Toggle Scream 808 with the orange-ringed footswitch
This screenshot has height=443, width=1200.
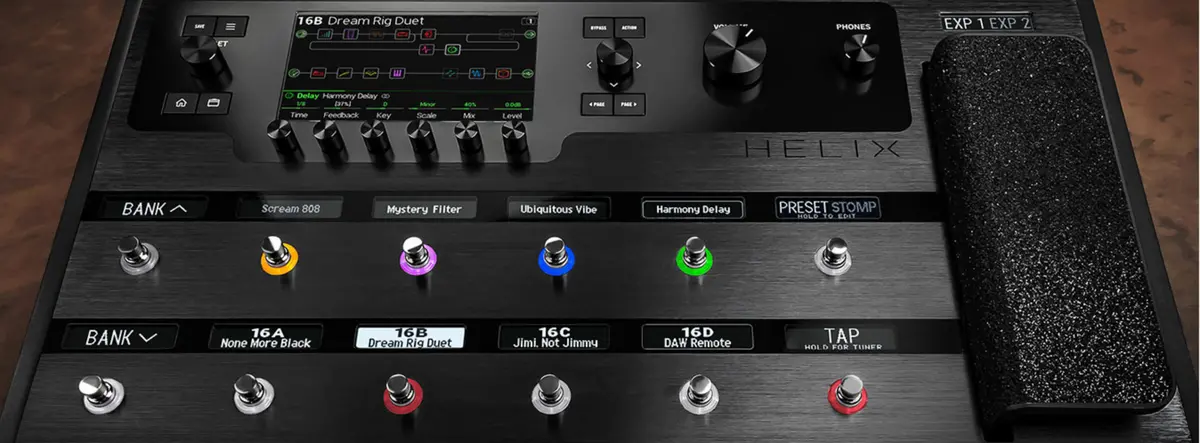pyautogui.click(x=278, y=254)
